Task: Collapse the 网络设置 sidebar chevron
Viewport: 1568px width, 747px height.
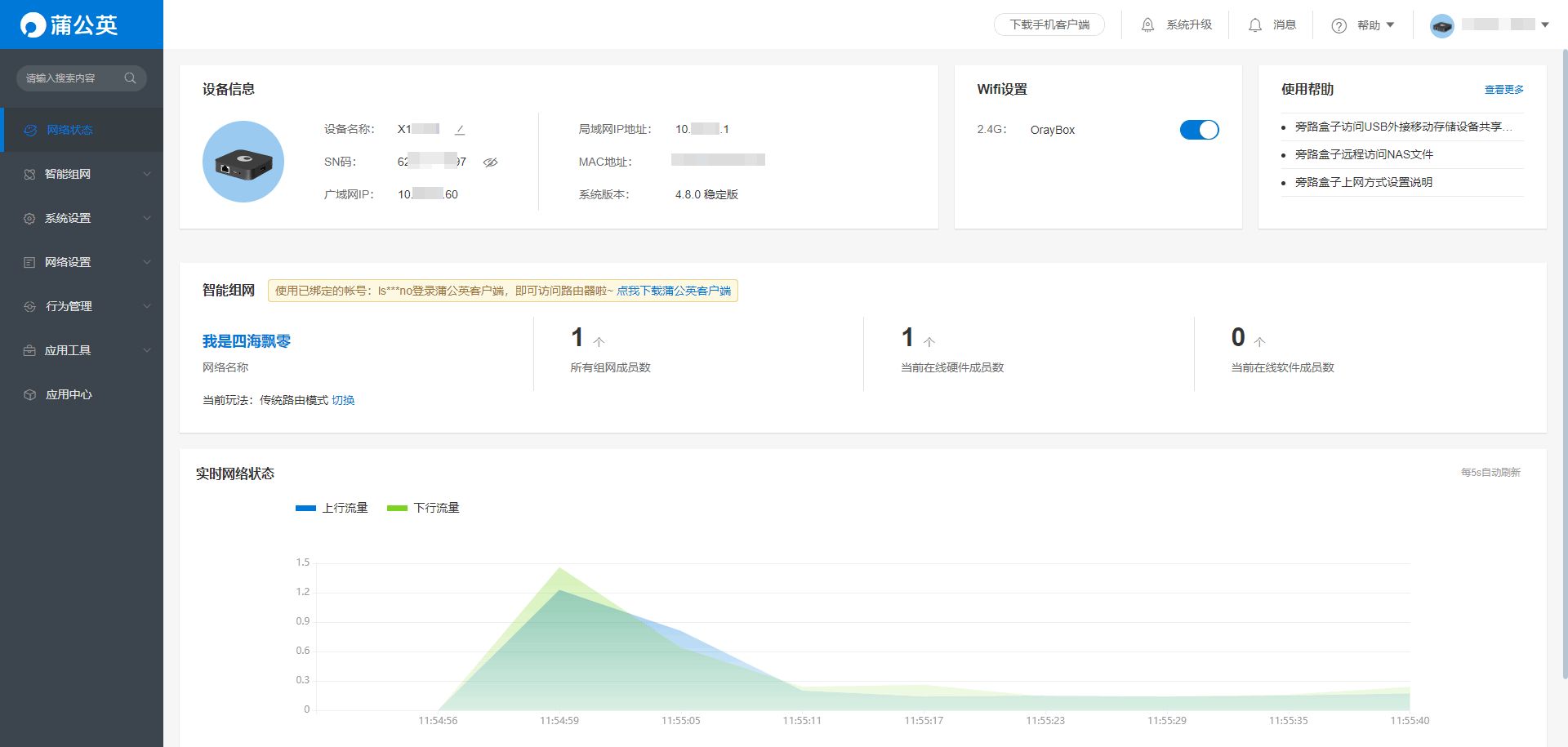Action: click(147, 261)
